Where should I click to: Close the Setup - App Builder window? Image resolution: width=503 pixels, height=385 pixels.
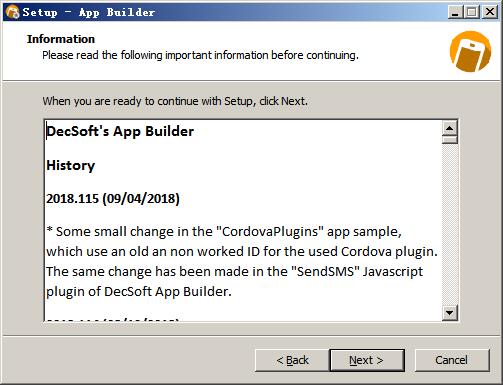(x=490, y=12)
